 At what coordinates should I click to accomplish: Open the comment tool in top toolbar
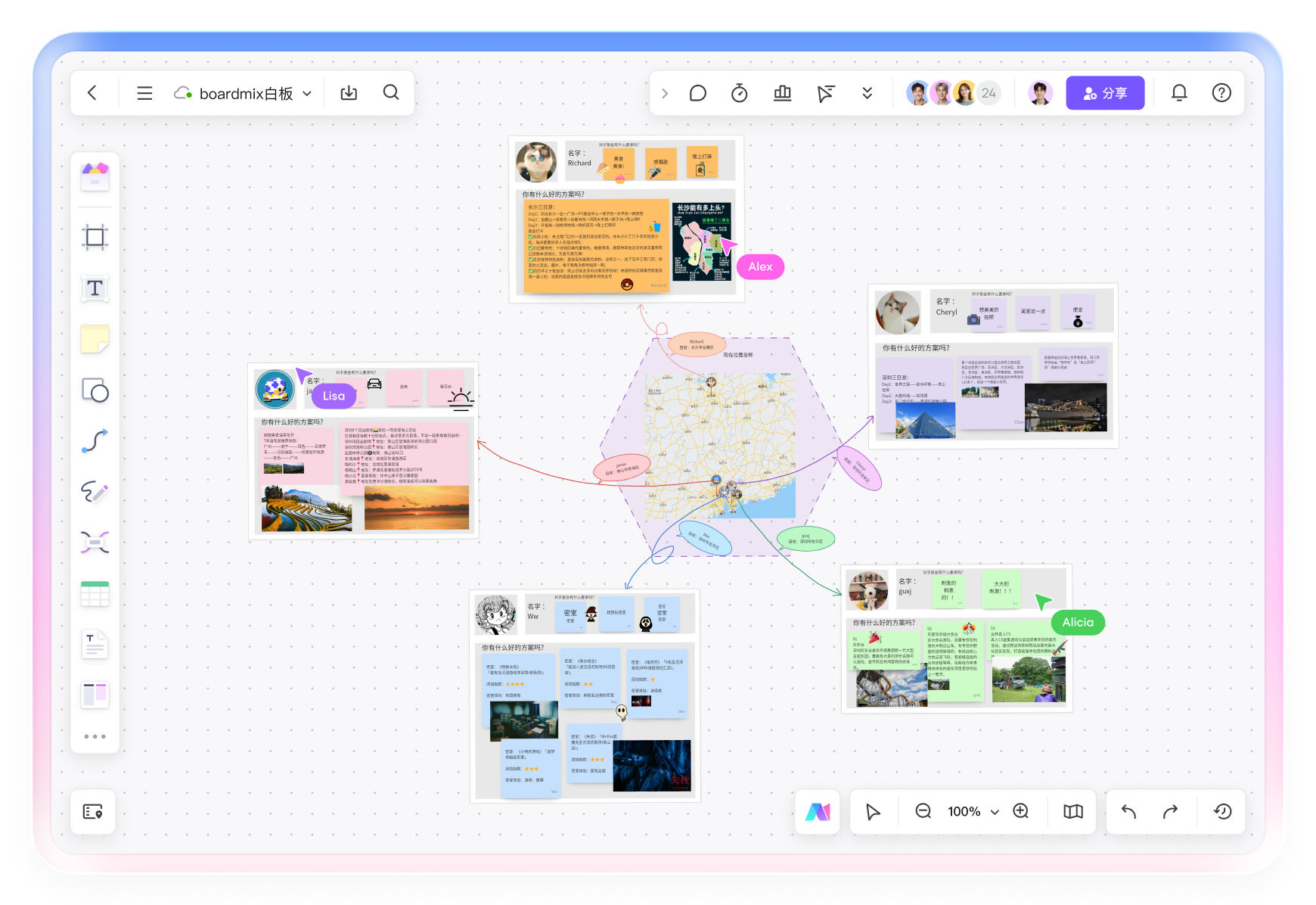698,93
